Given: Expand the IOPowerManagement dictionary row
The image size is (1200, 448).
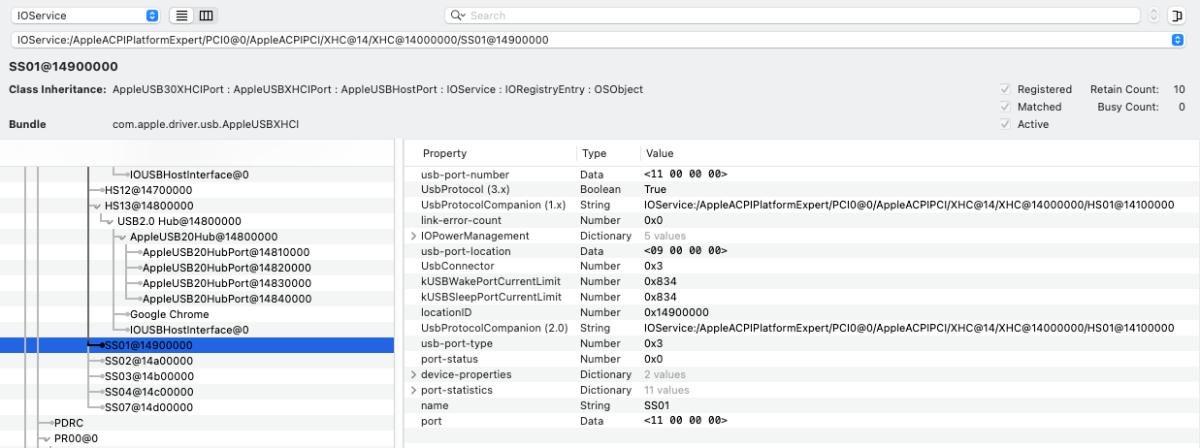Looking at the screenshot, I should coord(413,236).
